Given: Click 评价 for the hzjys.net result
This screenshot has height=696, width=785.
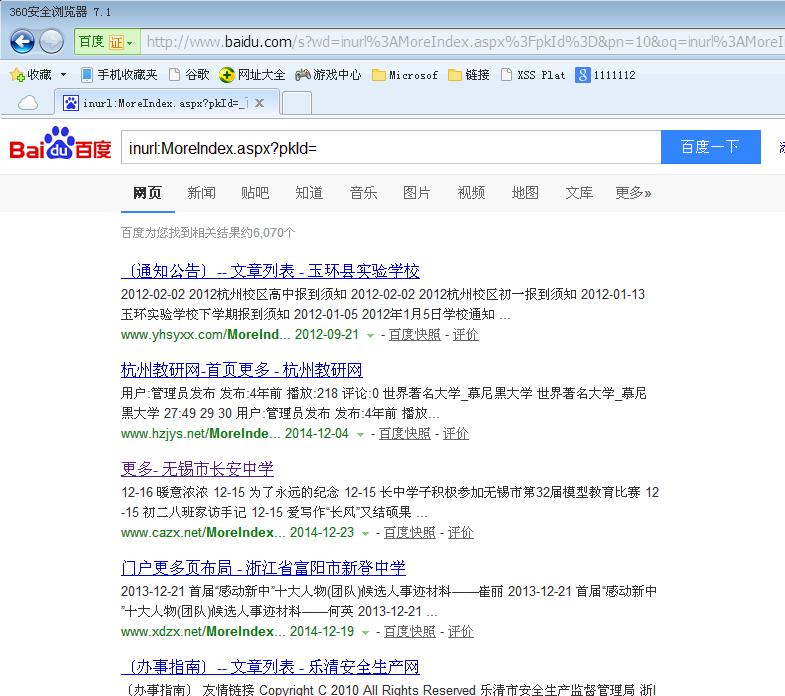Looking at the screenshot, I should click(456, 434).
